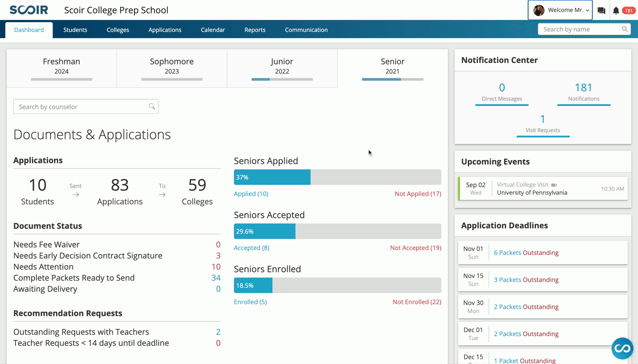Click the search by counselor magnifier icon

[x=152, y=107]
